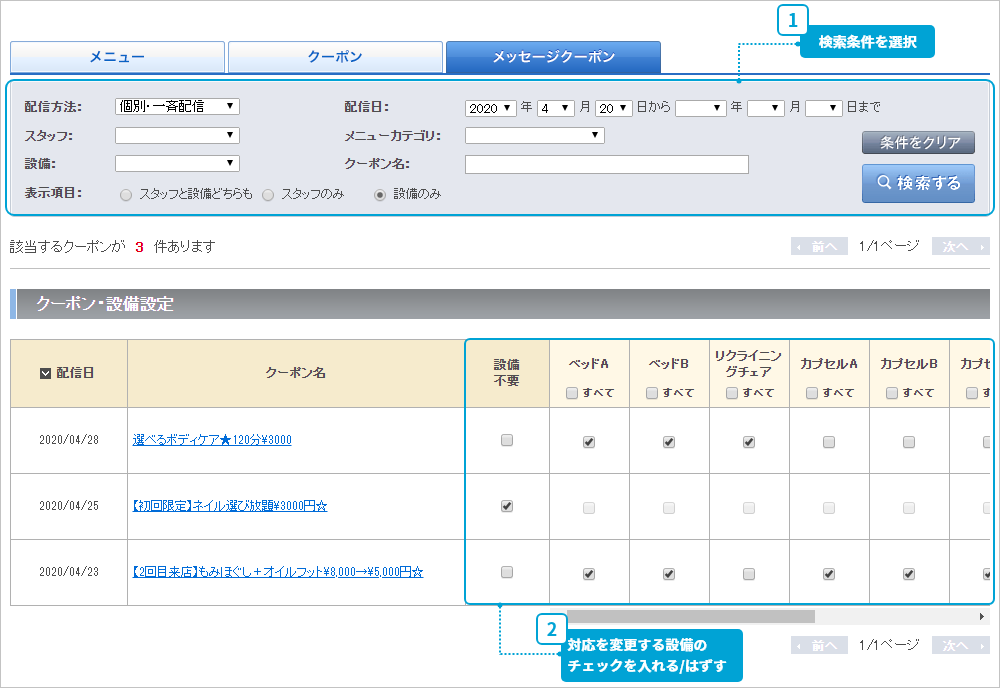The image size is (1000, 688).
Task: Toggle 設備不要 for 選べるボディケア coupon
Action: click(507, 440)
